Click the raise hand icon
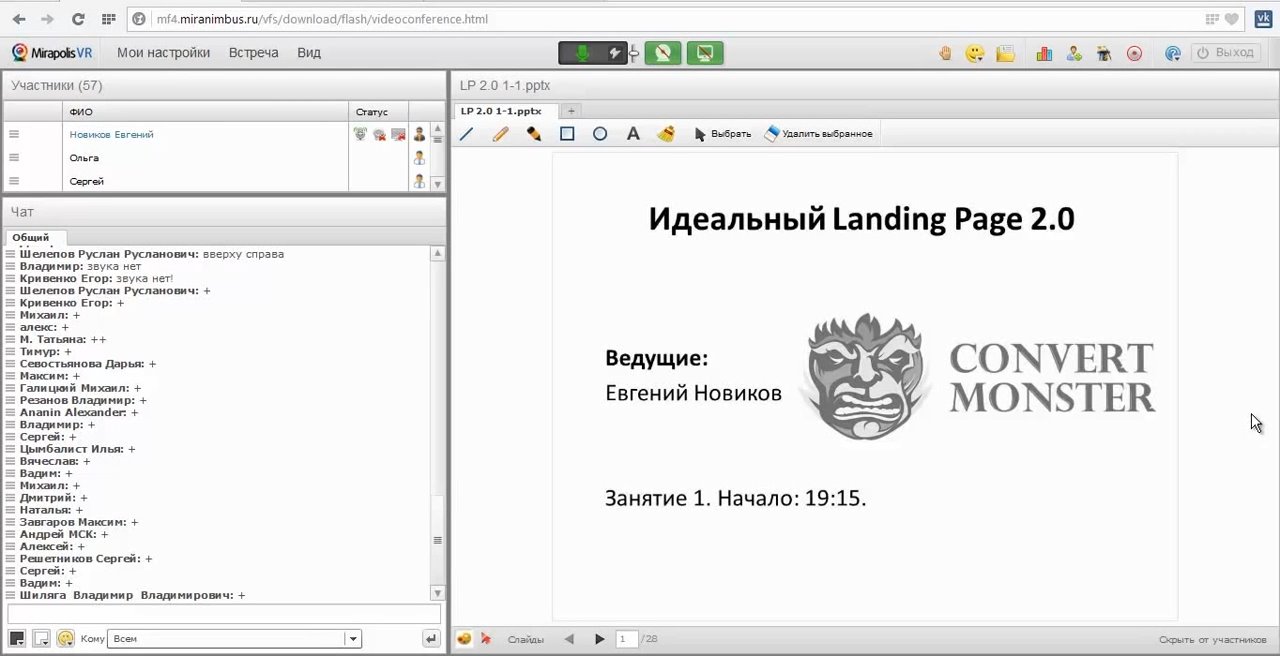This screenshot has width=1280, height=656. click(945, 53)
